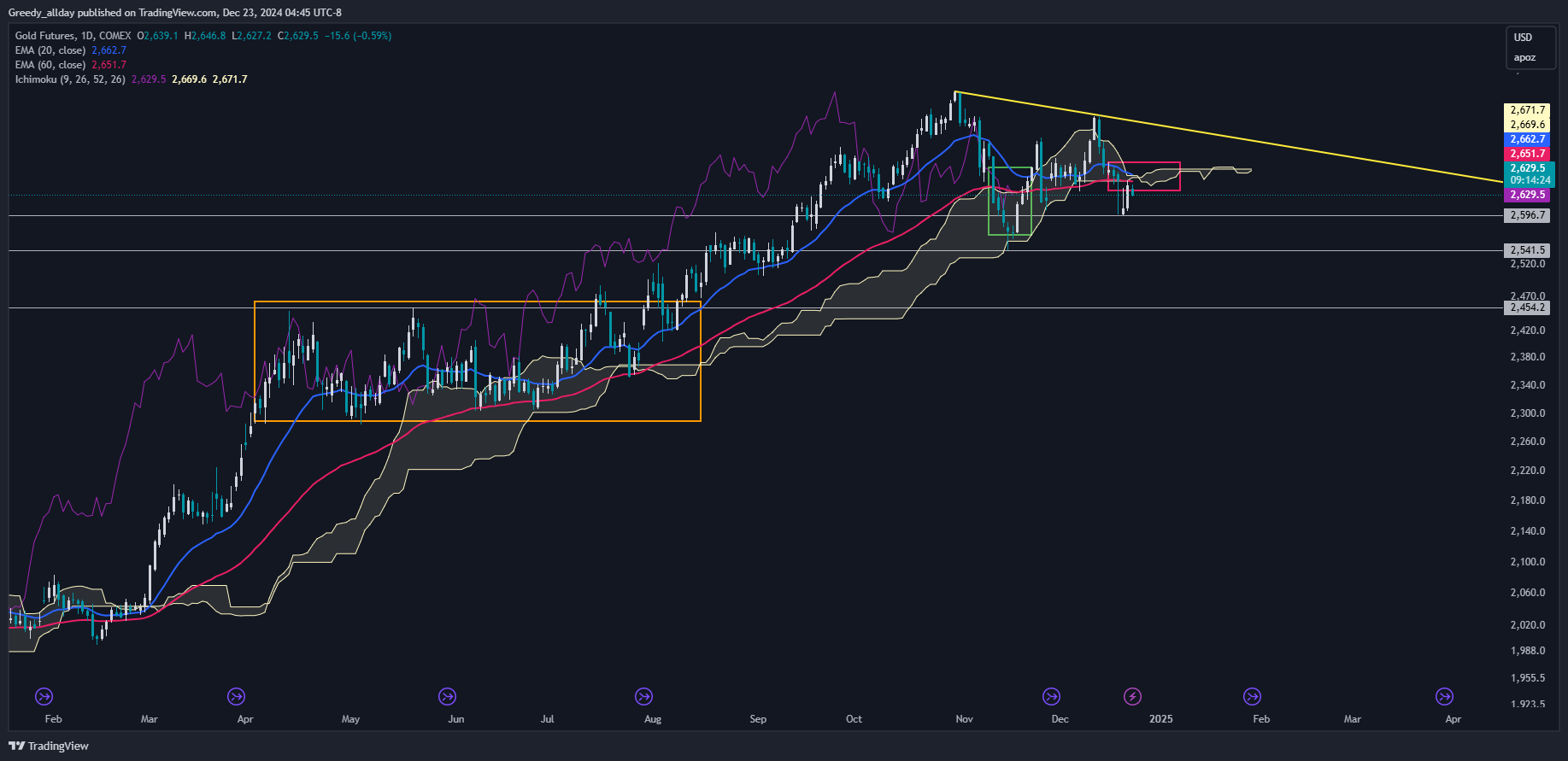Click the May label on time axis

point(350,719)
